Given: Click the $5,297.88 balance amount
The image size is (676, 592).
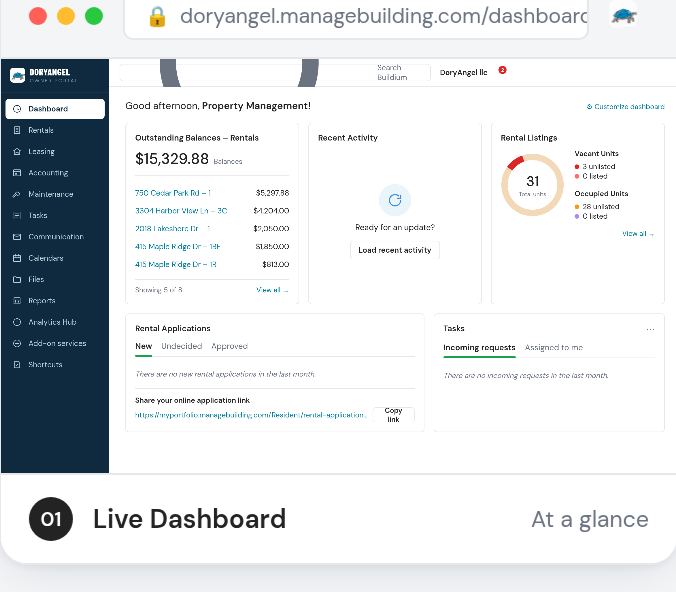Looking at the screenshot, I should click(272, 193).
